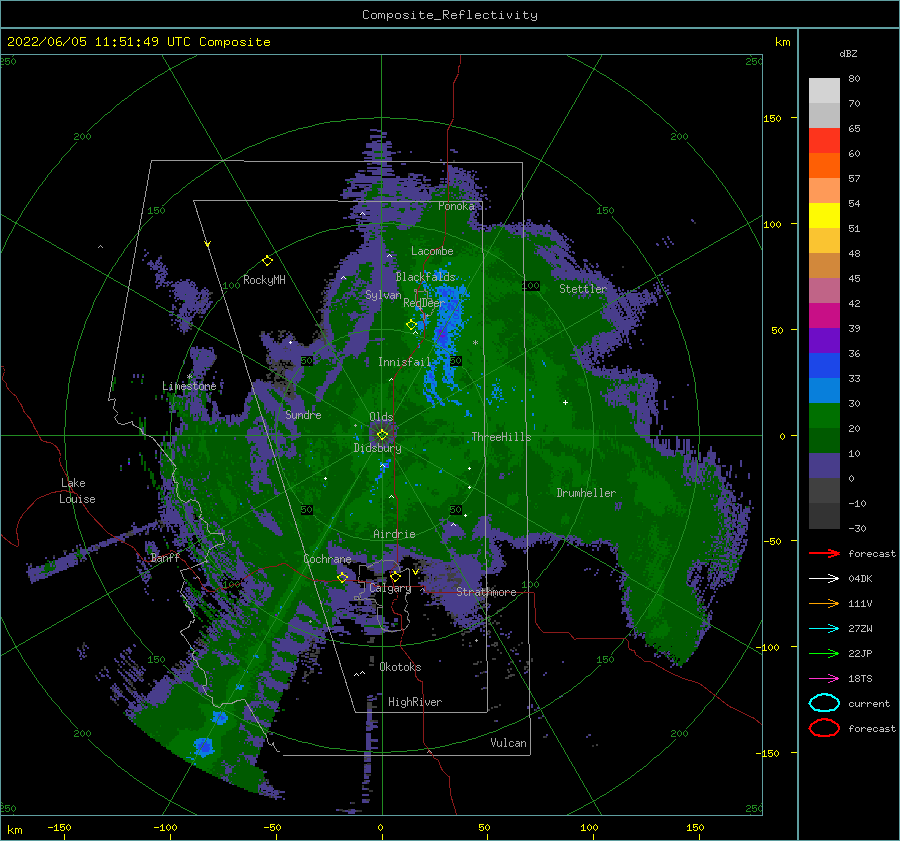Viewport: 900px width, 841px height.
Task: Click the blue storm cell at southwest edge
Action: [x=204, y=746]
